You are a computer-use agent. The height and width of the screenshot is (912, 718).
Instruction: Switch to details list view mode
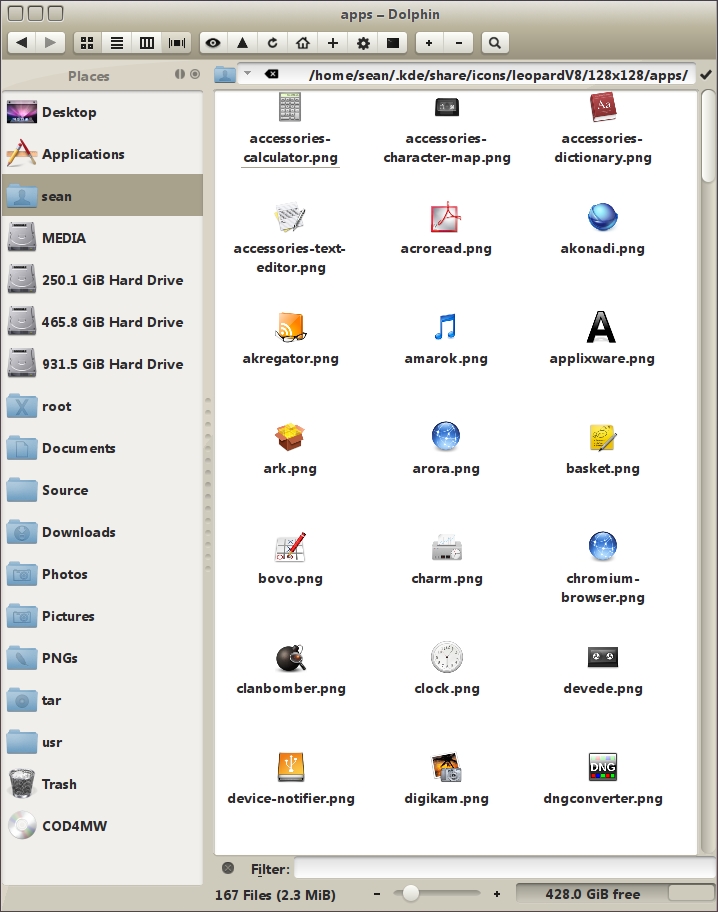coord(117,42)
